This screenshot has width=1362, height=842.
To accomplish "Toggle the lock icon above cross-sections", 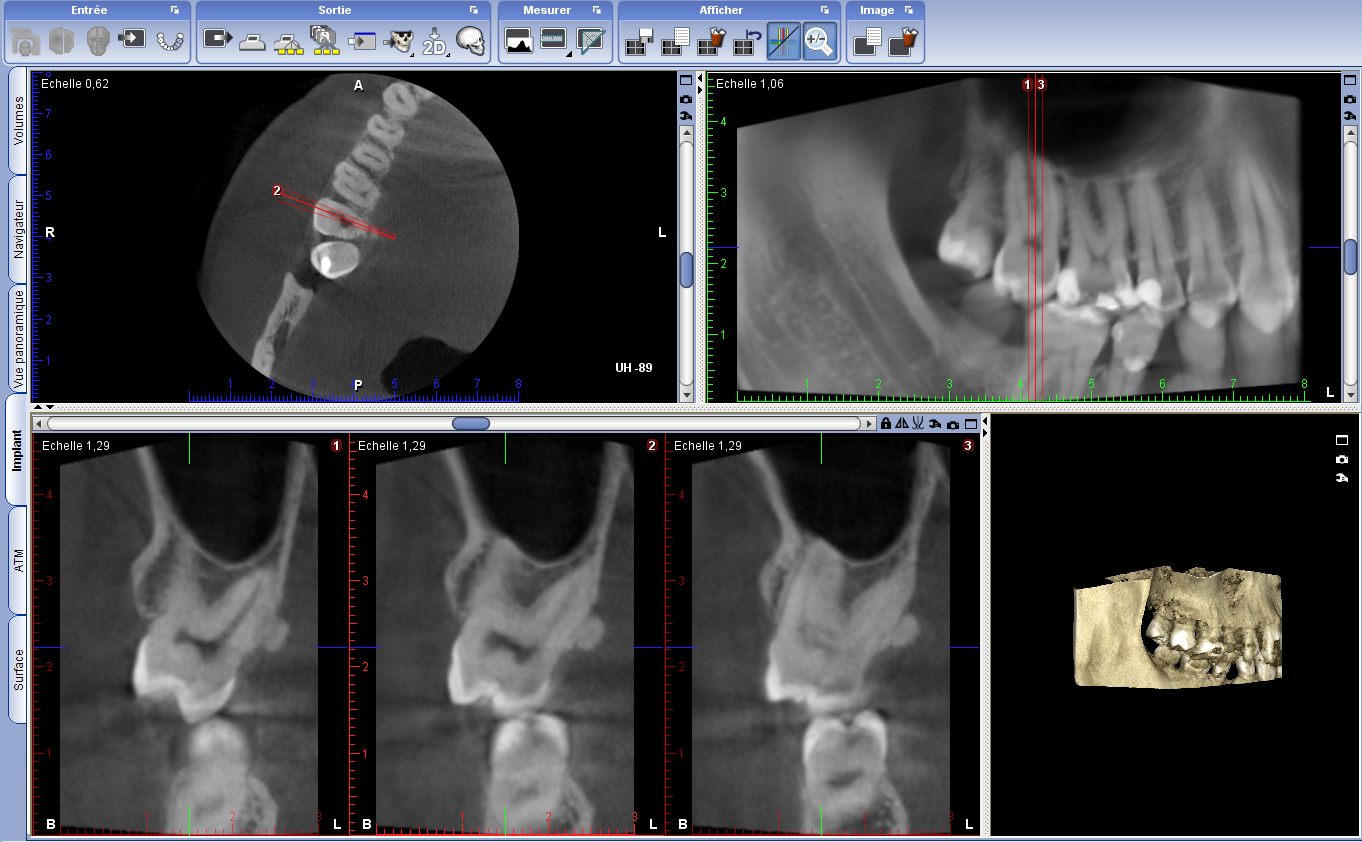I will click(x=886, y=424).
